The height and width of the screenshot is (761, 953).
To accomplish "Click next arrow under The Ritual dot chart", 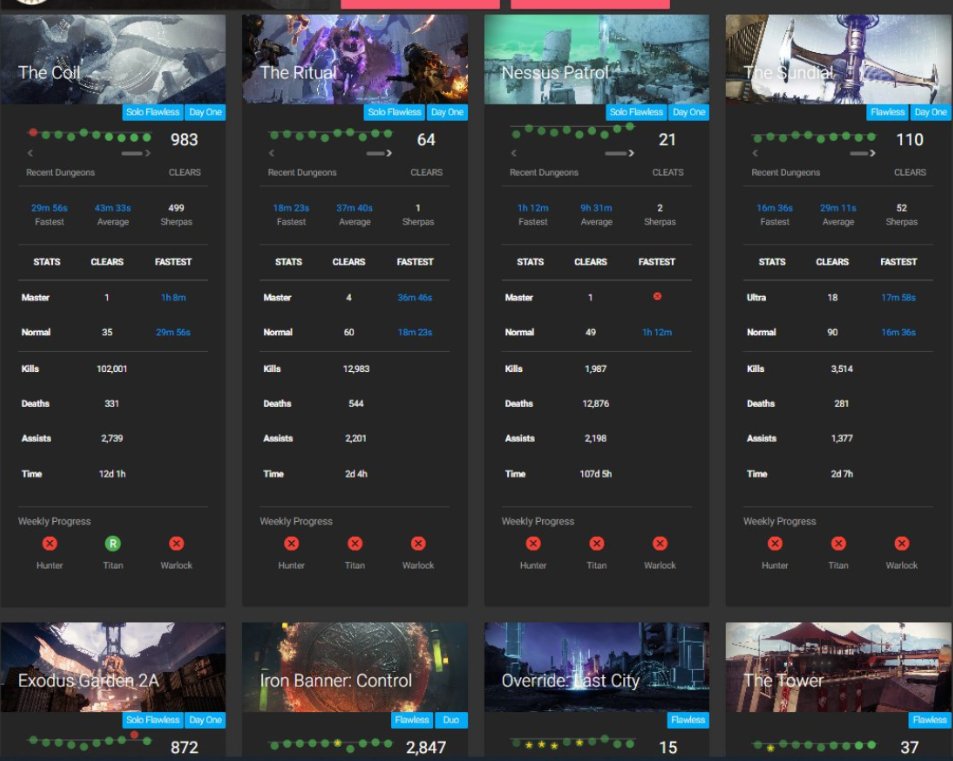I will 389,153.
